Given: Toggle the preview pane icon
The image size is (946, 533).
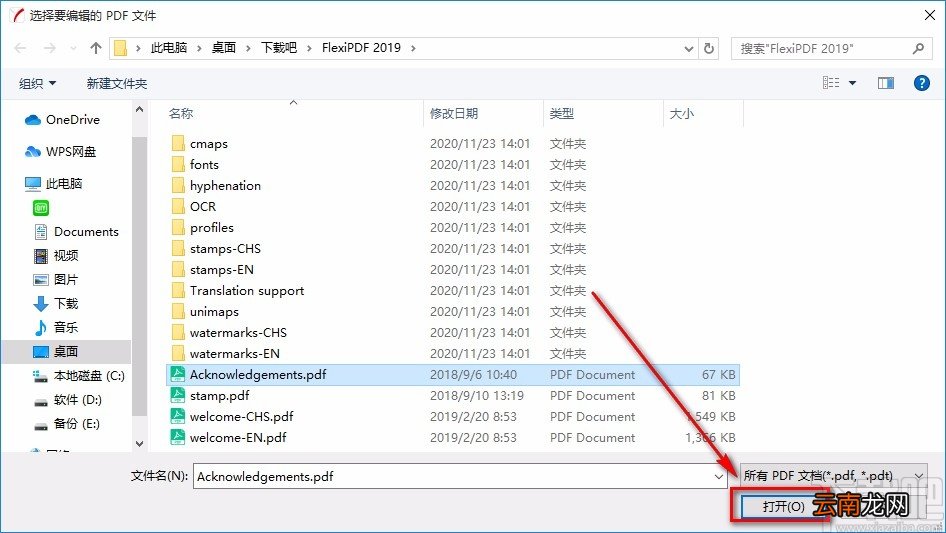Looking at the screenshot, I should [886, 83].
